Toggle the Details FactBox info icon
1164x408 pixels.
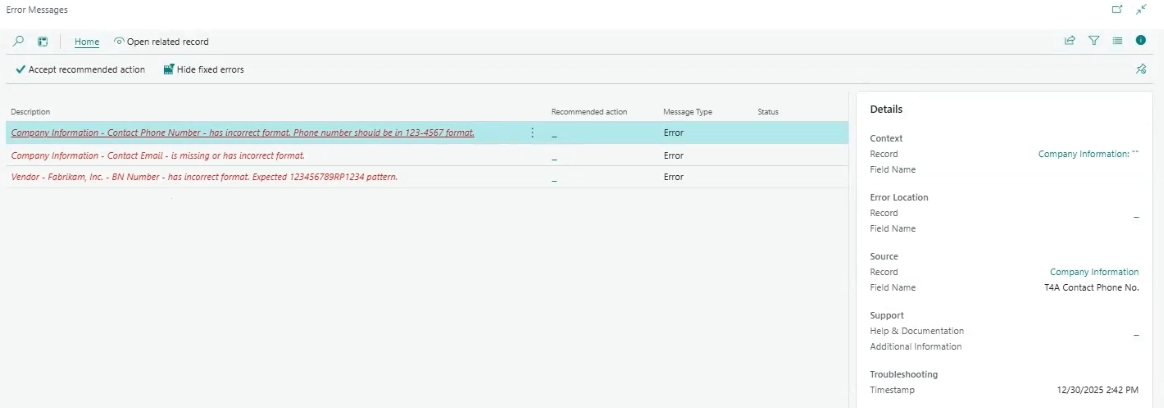click(1141, 41)
